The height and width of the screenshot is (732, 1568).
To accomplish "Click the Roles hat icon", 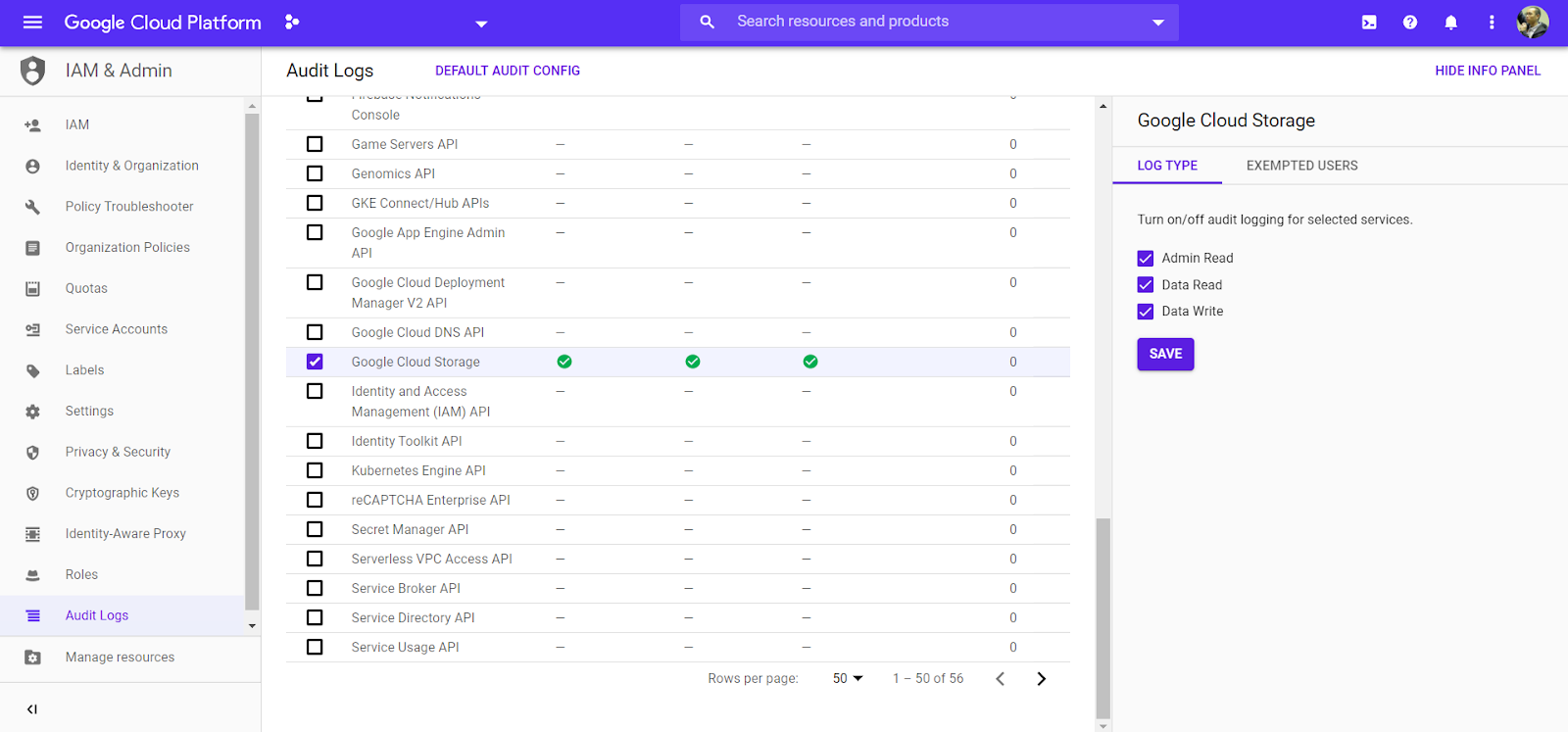I will (x=32, y=575).
